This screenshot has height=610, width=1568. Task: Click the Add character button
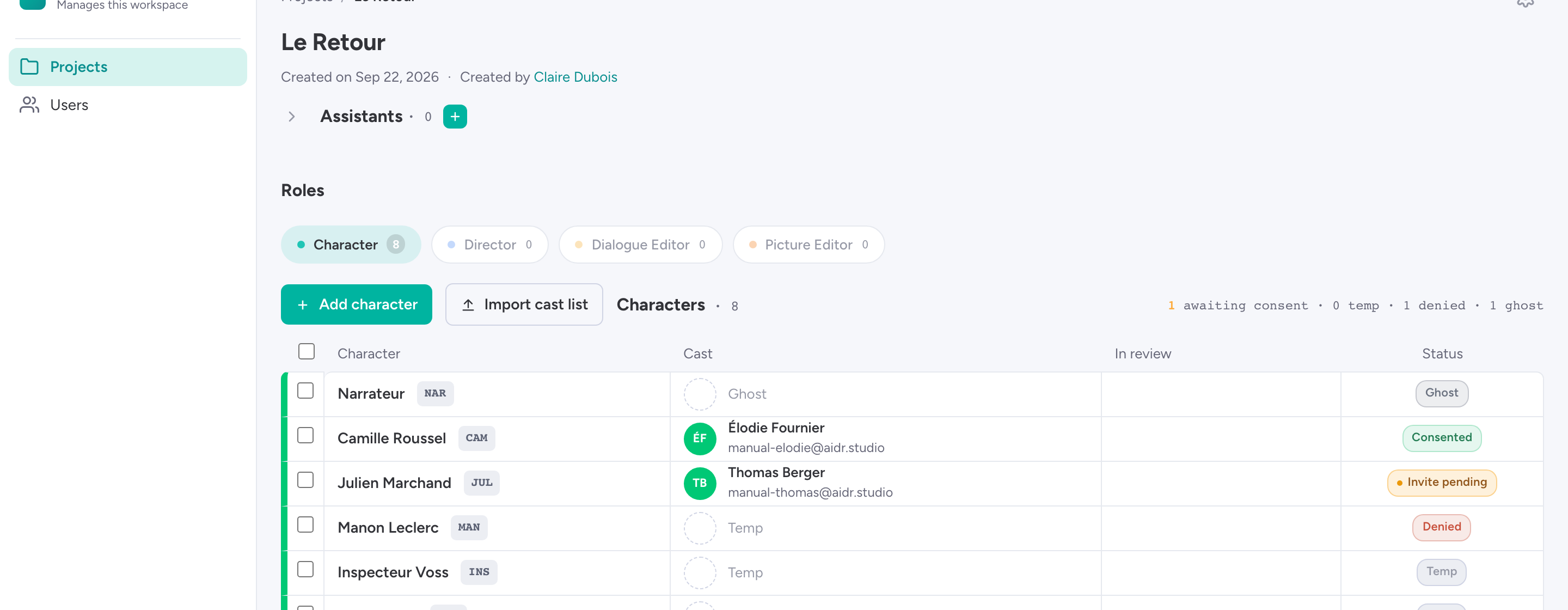pos(357,304)
